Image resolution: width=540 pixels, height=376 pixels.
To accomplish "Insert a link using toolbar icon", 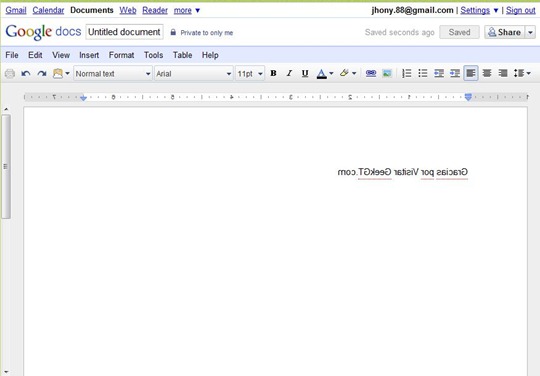I will [x=371, y=73].
